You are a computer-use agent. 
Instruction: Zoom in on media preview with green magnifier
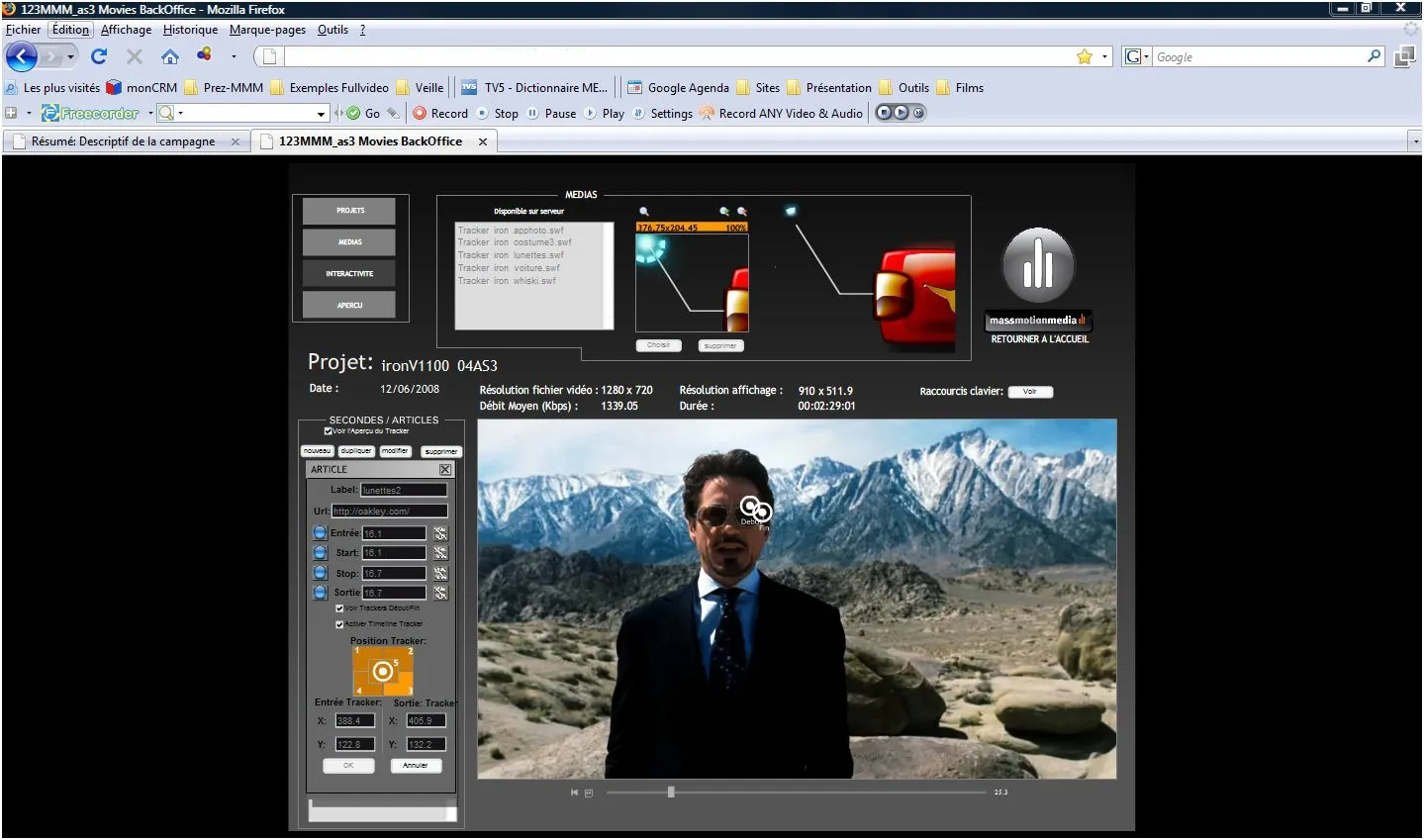724,211
